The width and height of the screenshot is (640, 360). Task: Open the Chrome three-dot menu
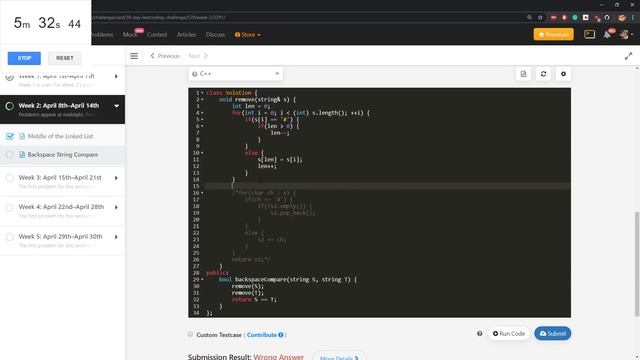click(x=633, y=18)
